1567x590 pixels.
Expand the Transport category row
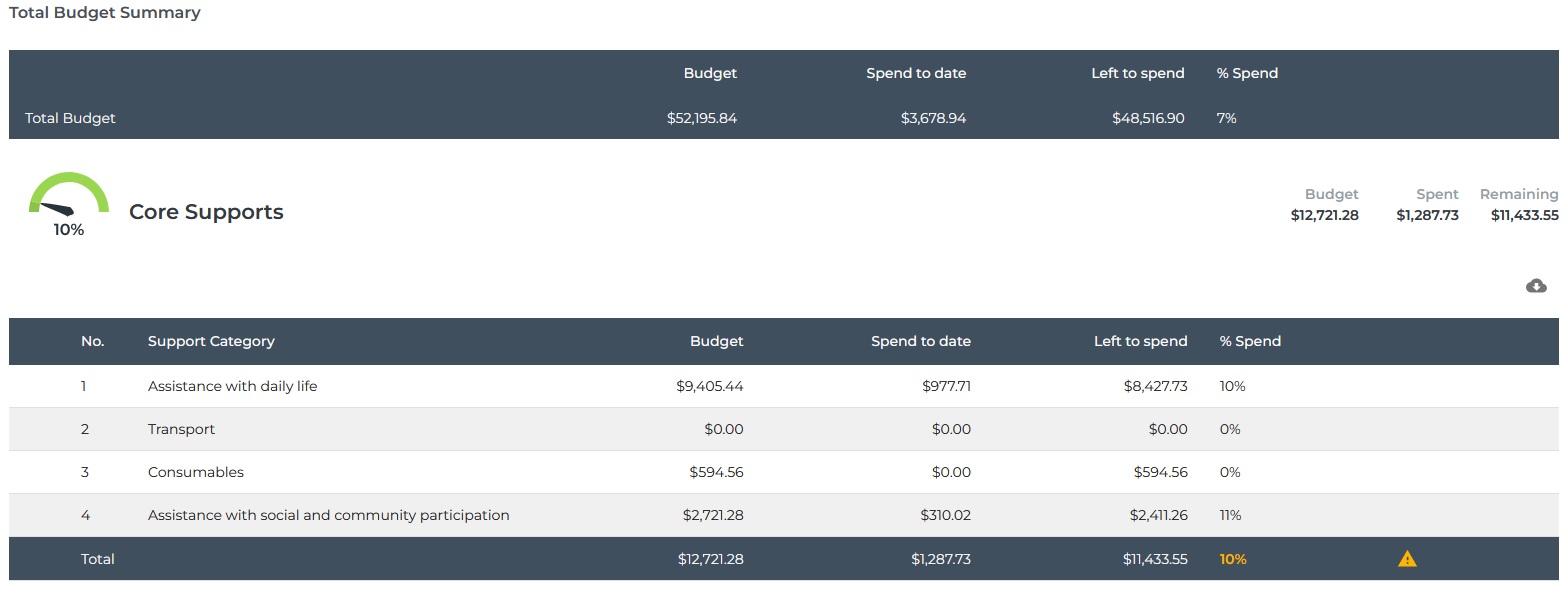[181, 429]
